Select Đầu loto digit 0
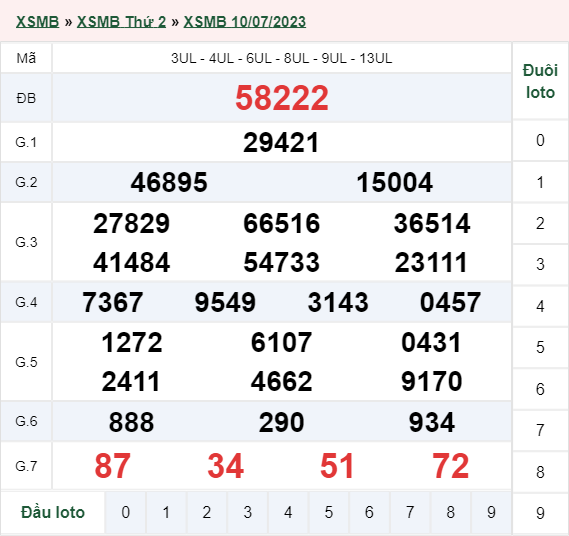The width and height of the screenshot is (569, 536). (x=126, y=512)
